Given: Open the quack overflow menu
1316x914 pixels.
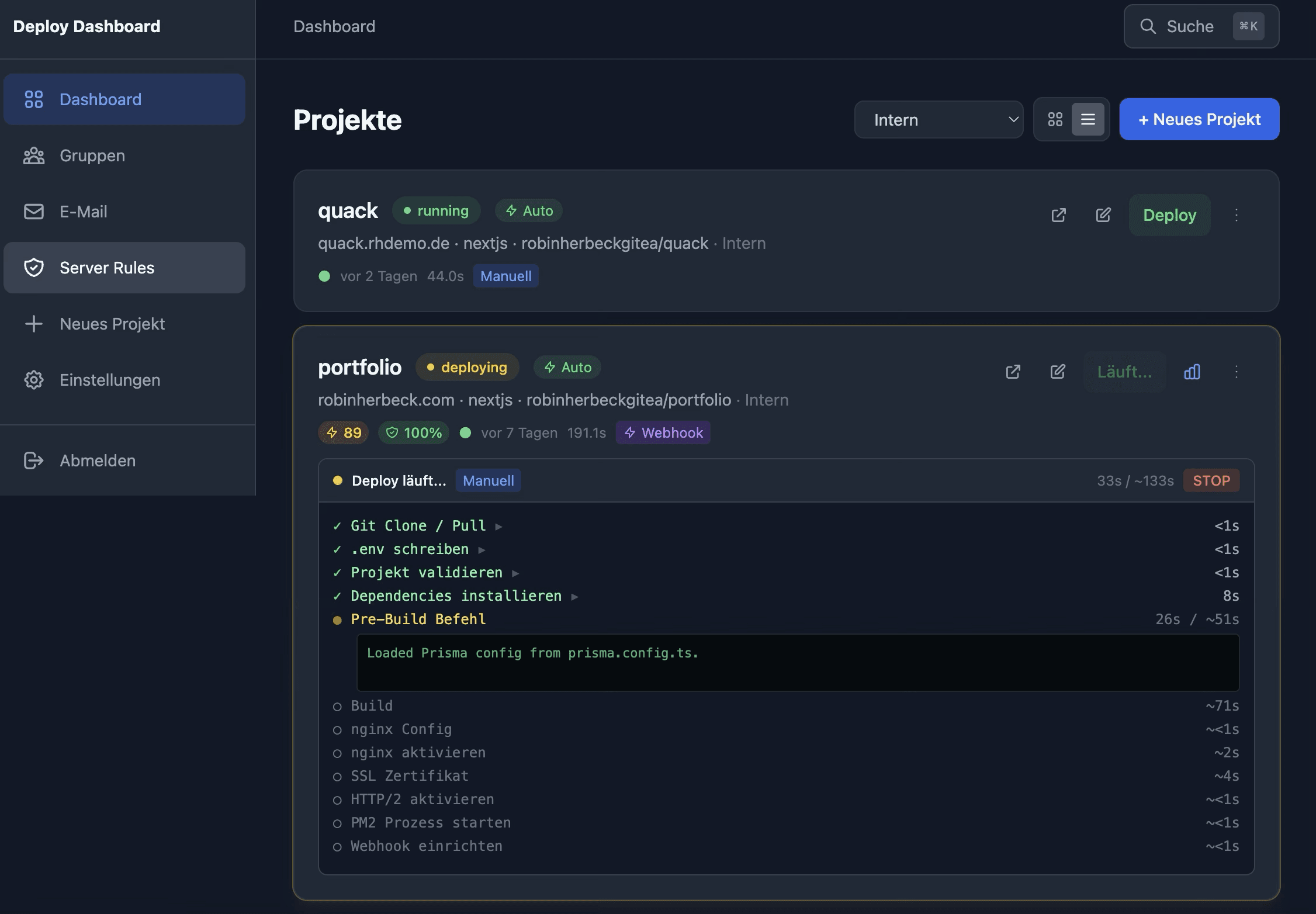Looking at the screenshot, I should (1237, 215).
